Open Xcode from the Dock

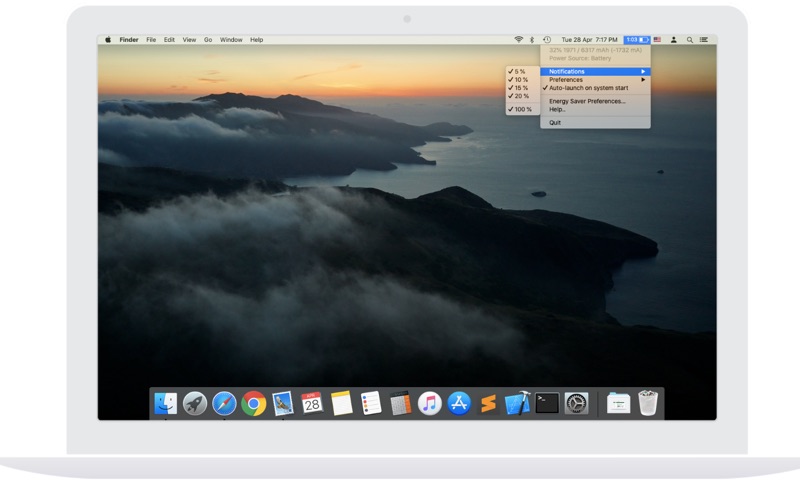coord(517,403)
